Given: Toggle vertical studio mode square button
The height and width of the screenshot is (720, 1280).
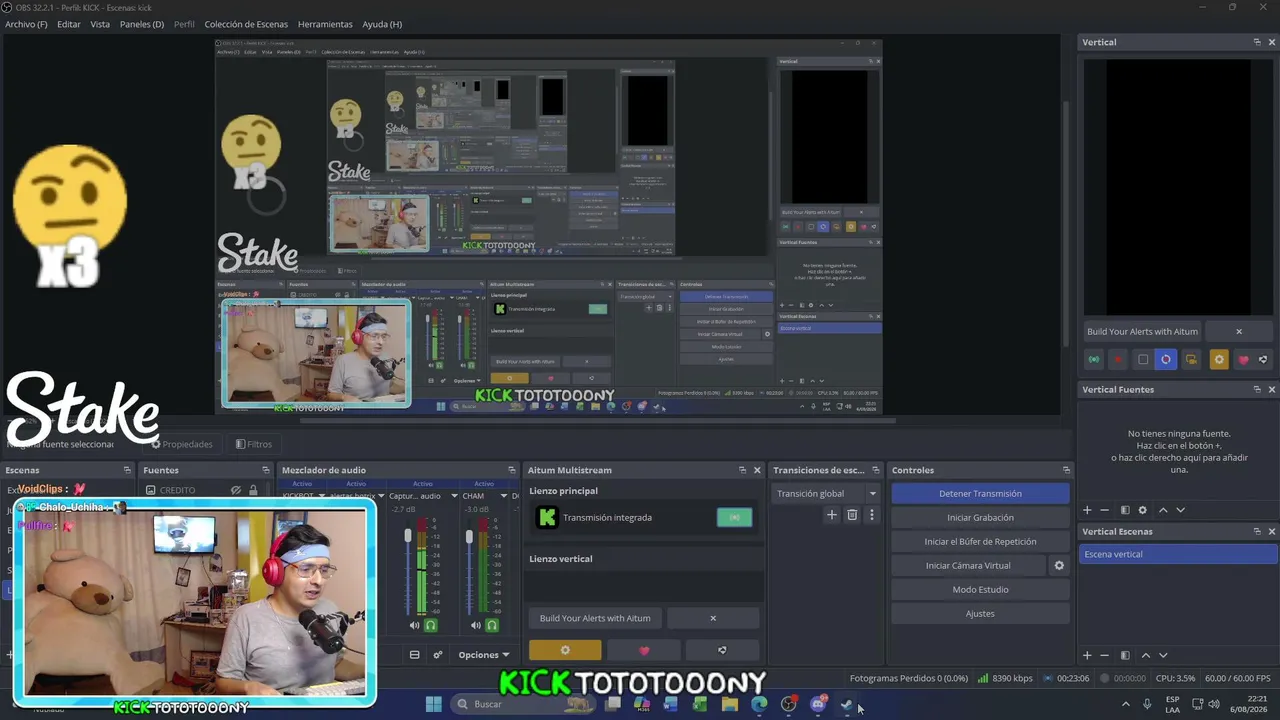Looking at the screenshot, I should (x=1143, y=359).
